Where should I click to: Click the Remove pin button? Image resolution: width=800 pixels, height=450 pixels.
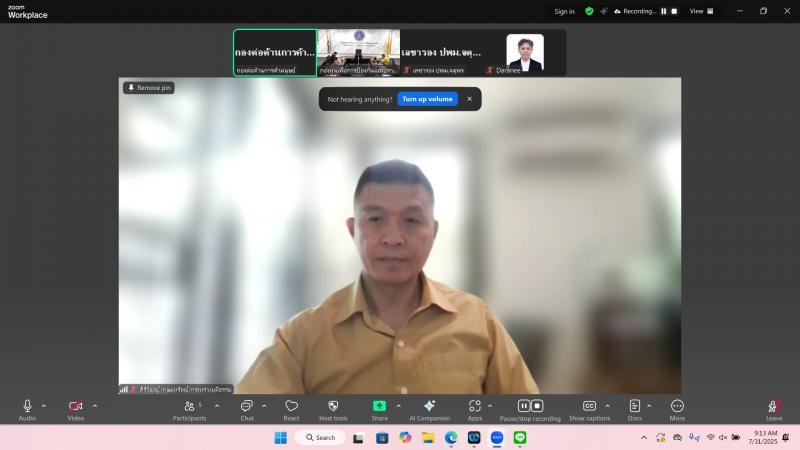point(149,88)
